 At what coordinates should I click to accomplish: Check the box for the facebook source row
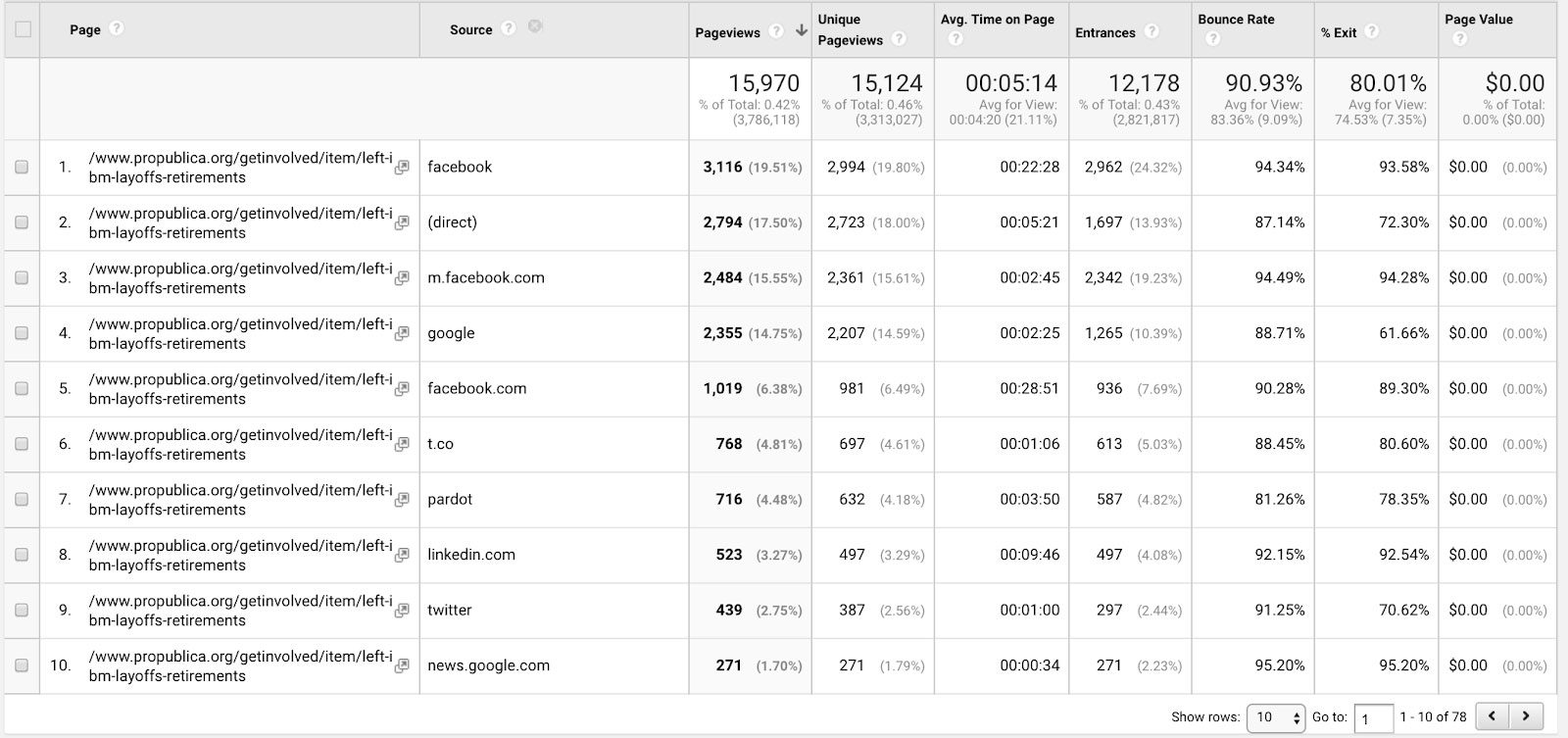click(22, 168)
